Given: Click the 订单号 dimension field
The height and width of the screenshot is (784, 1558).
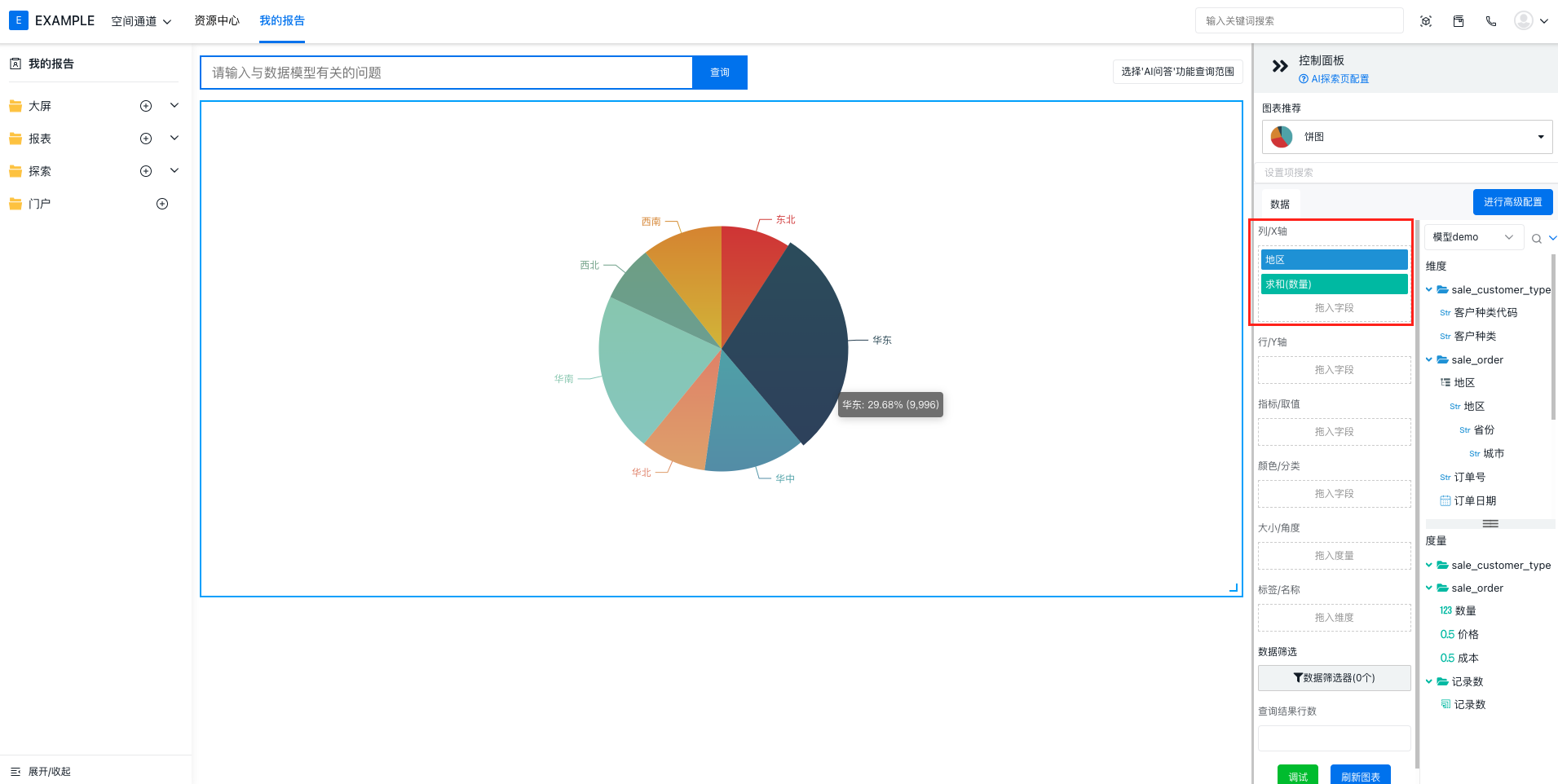Looking at the screenshot, I should coord(1469,478).
